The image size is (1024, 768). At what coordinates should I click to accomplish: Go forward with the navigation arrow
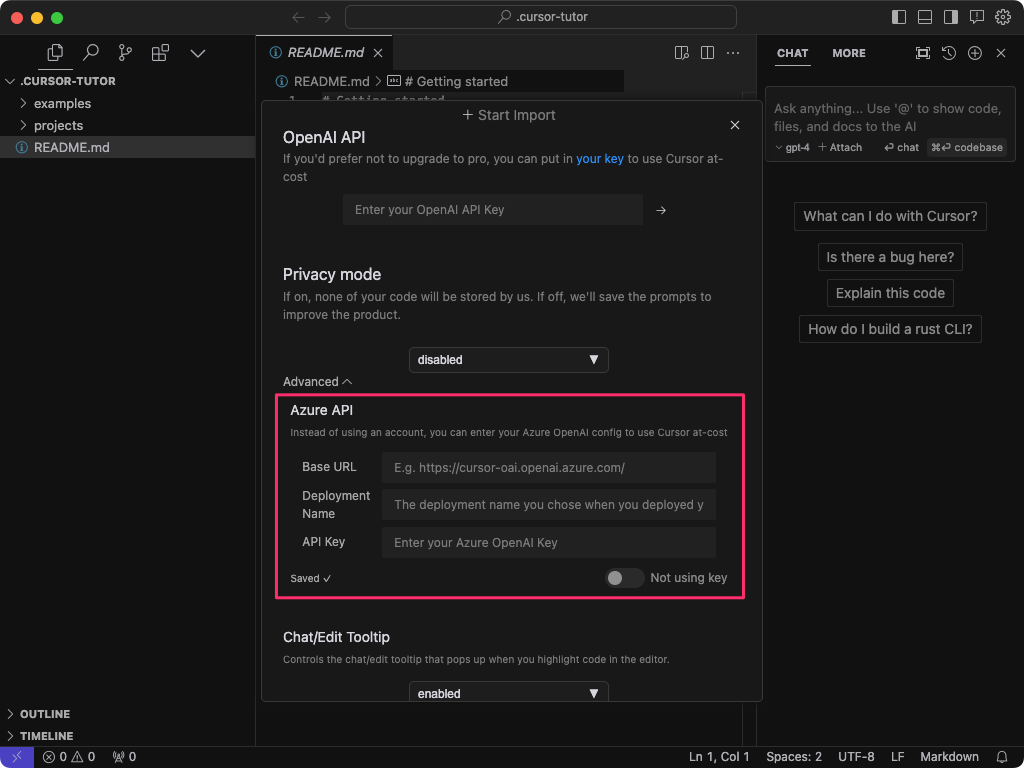click(x=325, y=18)
